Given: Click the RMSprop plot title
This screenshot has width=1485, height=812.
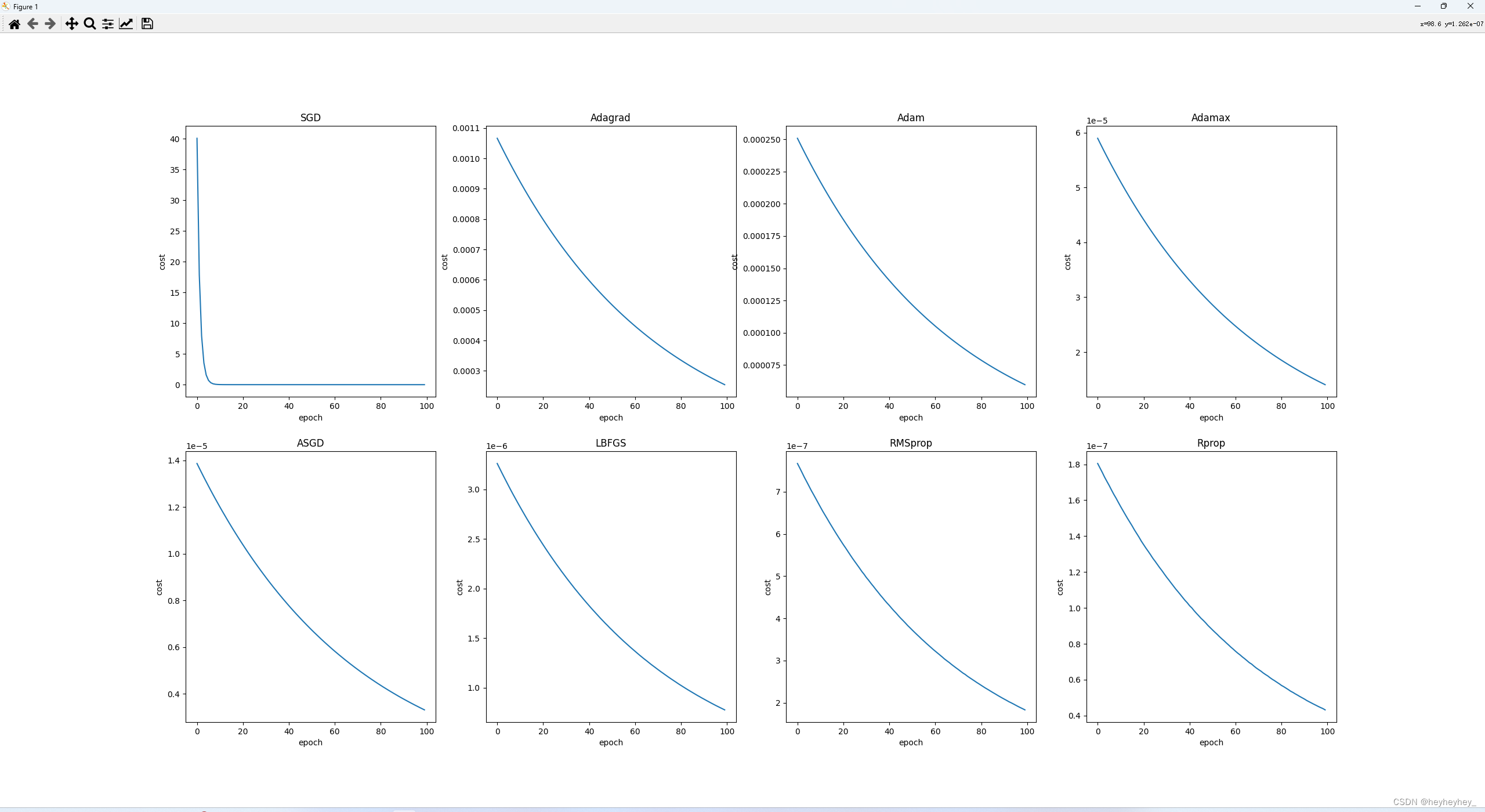Looking at the screenshot, I should click(x=911, y=443).
